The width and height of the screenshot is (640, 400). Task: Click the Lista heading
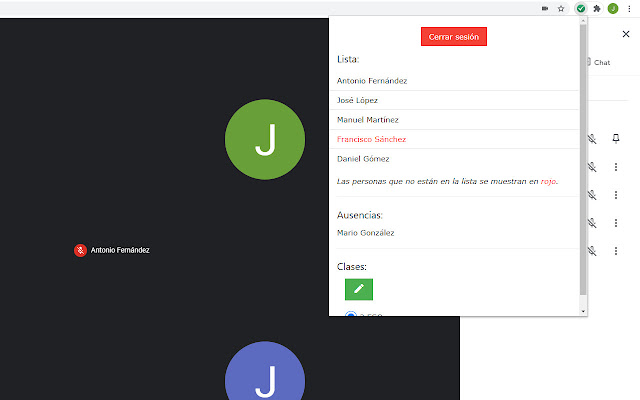click(x=348, y=59)
